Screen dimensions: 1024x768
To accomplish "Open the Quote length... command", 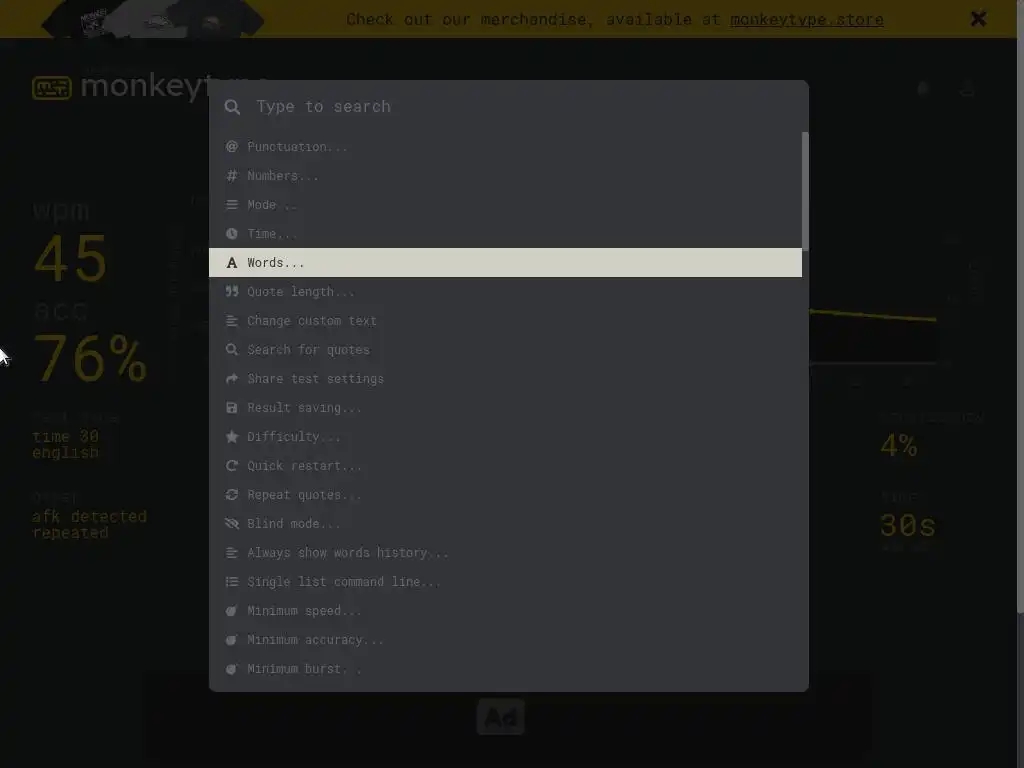I will click(x=505, y=291).
